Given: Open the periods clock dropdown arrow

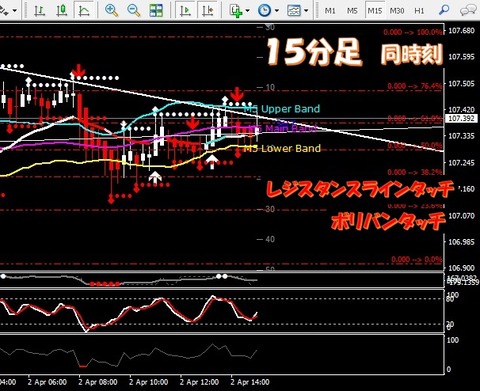Looking at the screenshot, I should [276, 11].
